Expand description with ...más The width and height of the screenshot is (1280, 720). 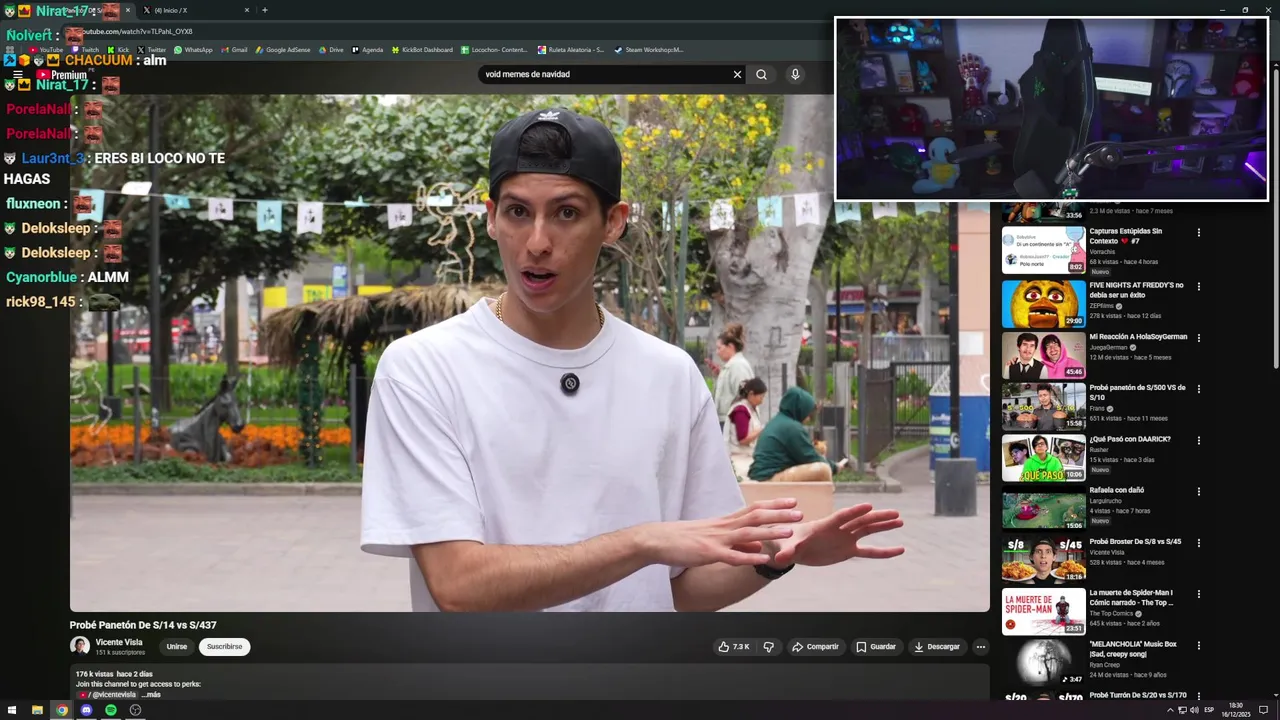tap(151, 694)
